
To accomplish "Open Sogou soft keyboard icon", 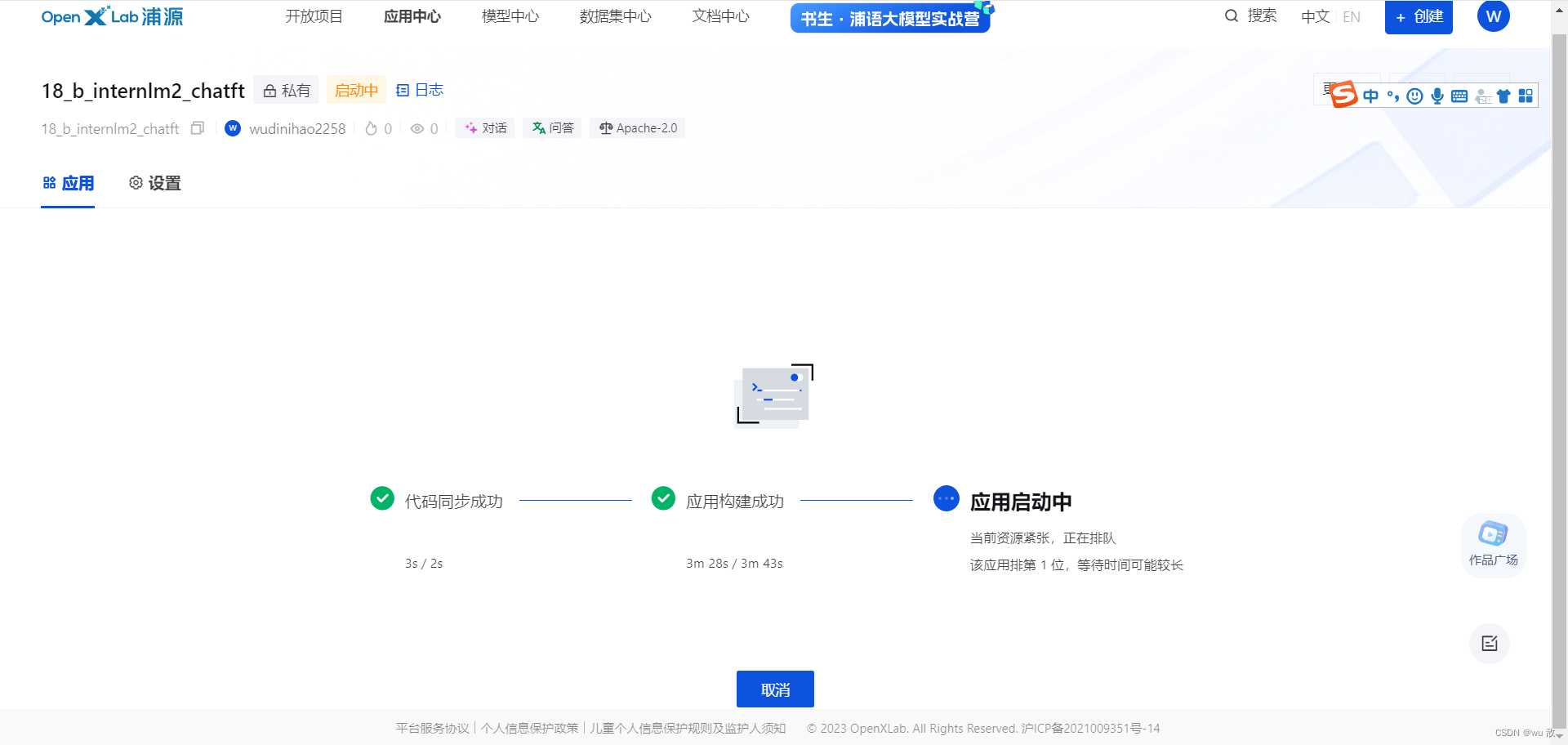I will pyautogui.click(x=1459, y=96).
